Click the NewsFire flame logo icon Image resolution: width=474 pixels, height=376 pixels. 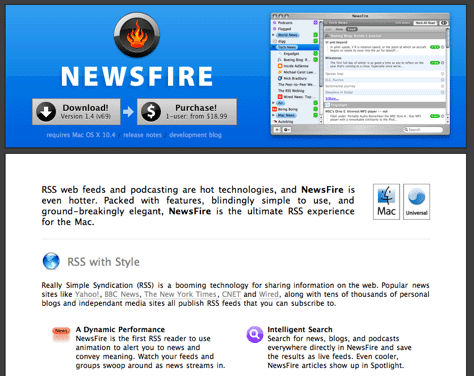137,35
